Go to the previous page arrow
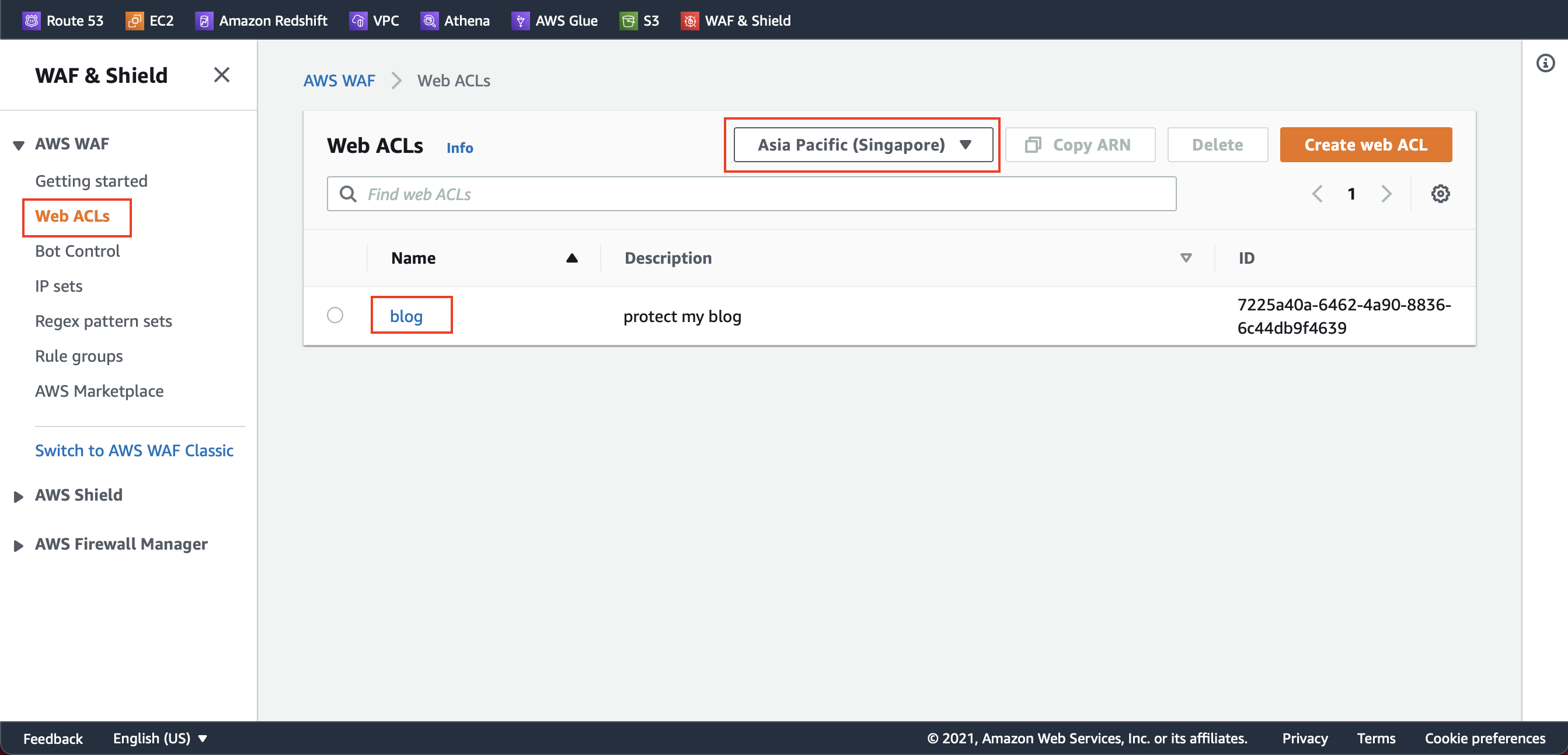 click(x=1317, y=194)
